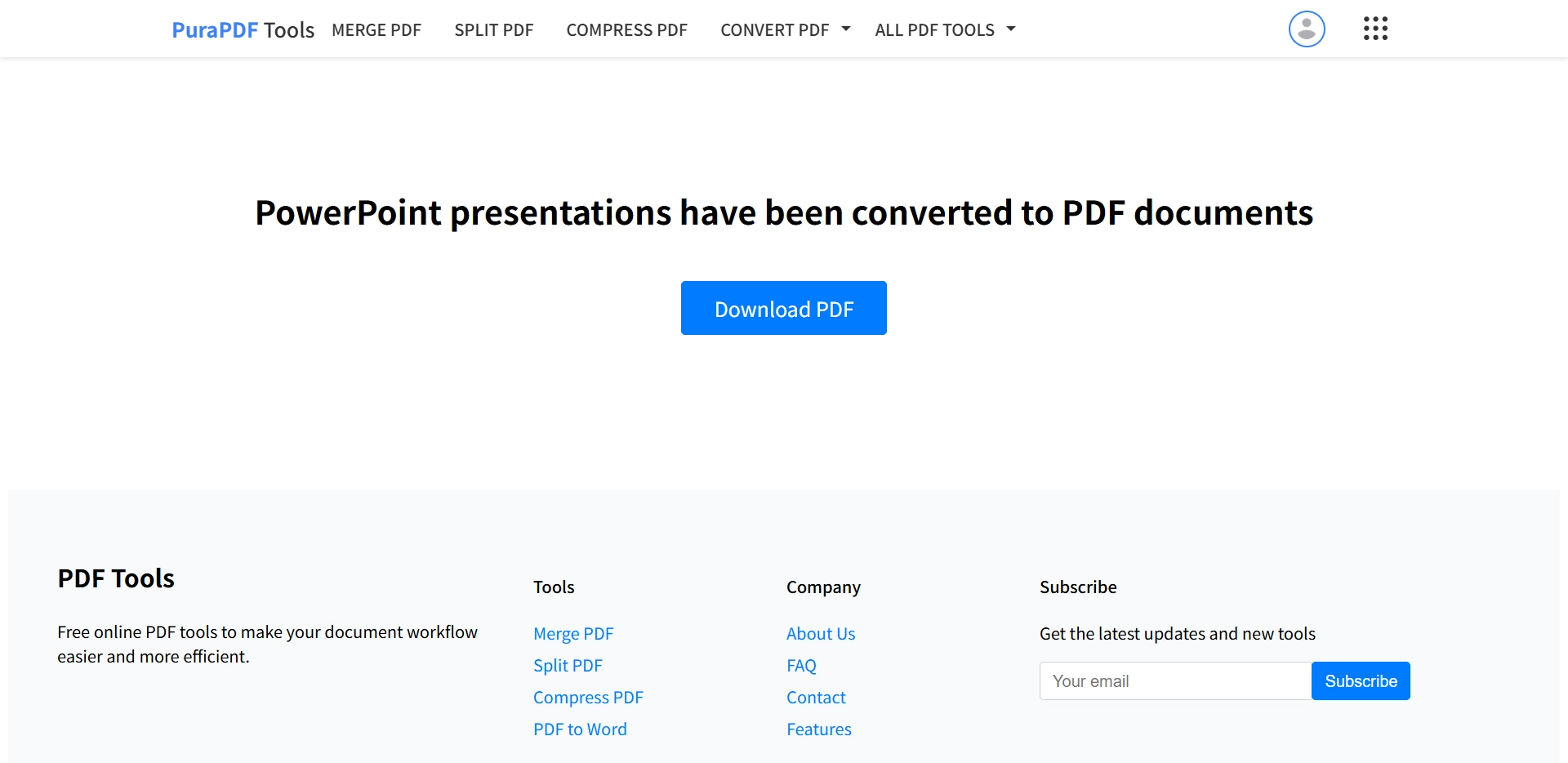Expand the CONVERT PDF chevron arrow
The height and width of the screenshot is (763, 1568).
(x=846, y=28)
